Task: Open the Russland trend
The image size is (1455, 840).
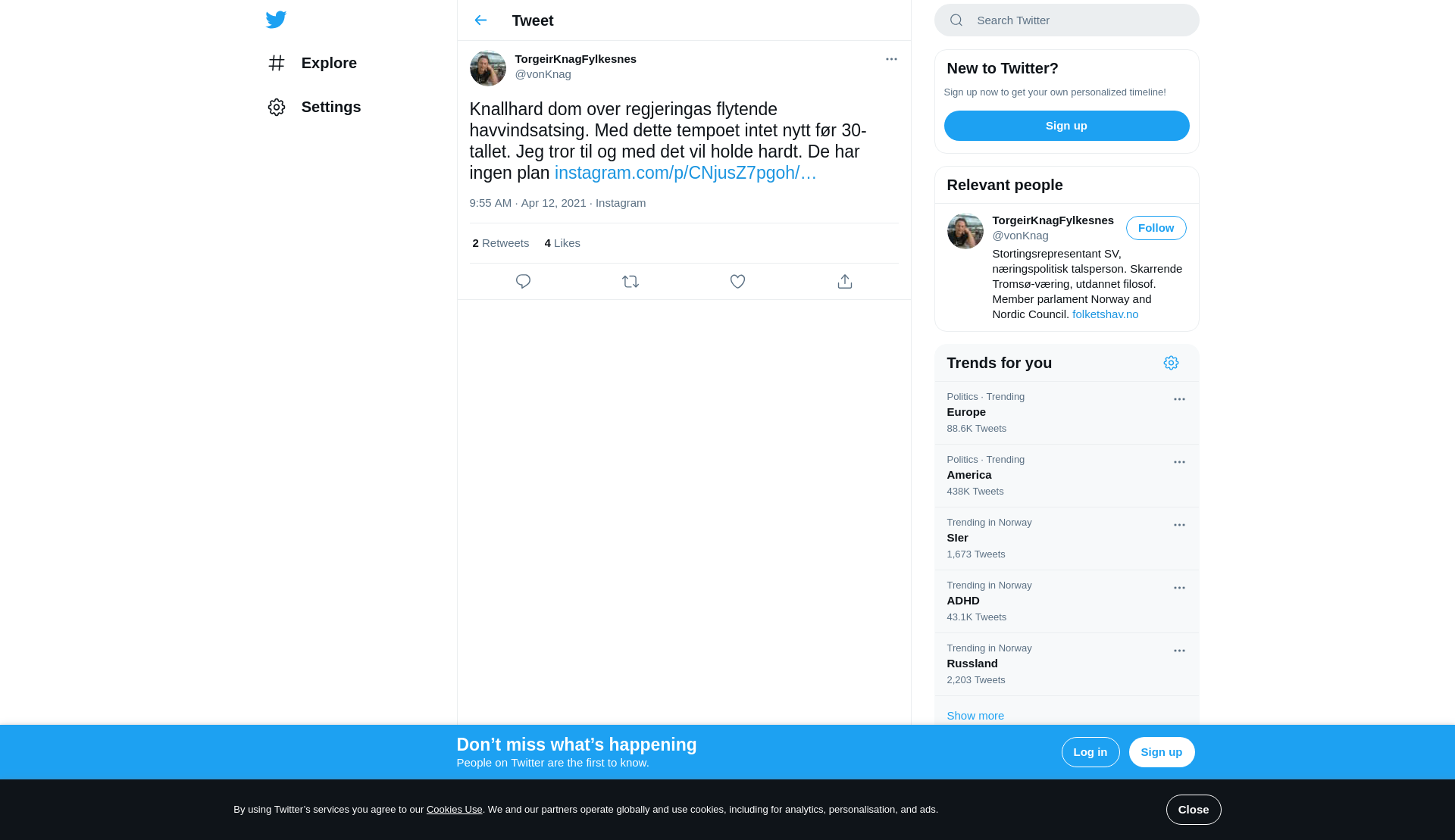Action: pos(1066,664)
